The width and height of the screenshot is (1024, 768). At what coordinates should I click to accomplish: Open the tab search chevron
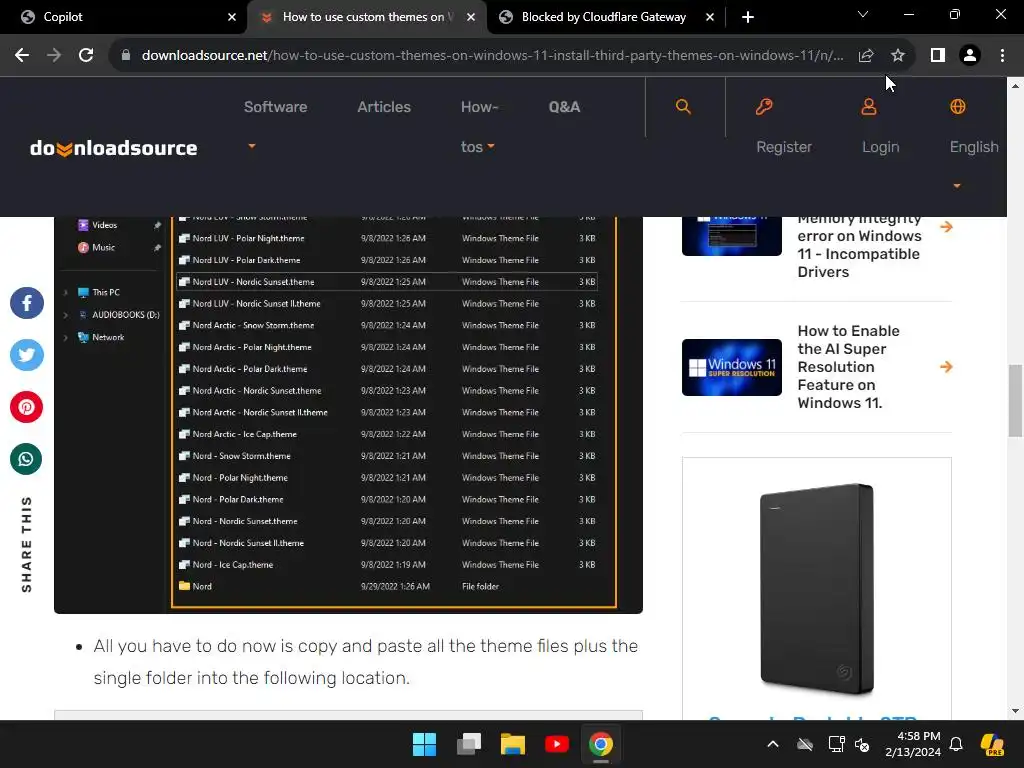click(863, 14)
